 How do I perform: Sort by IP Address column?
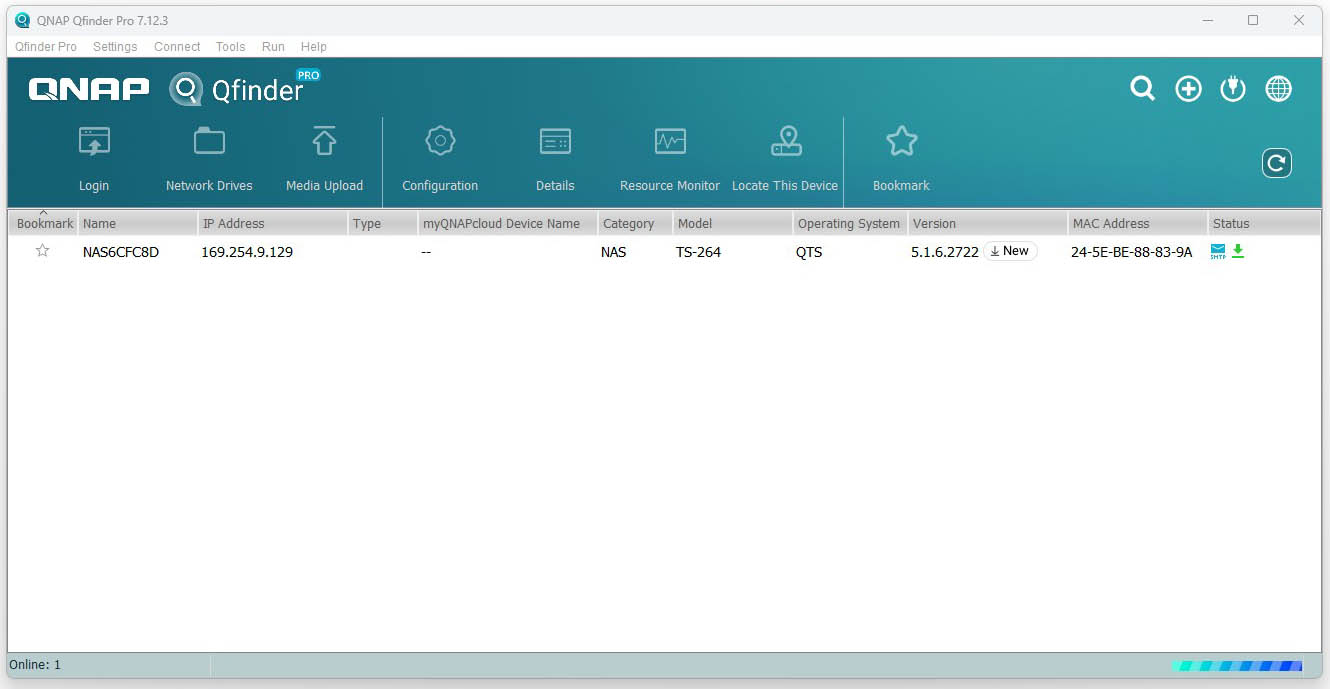273,223
